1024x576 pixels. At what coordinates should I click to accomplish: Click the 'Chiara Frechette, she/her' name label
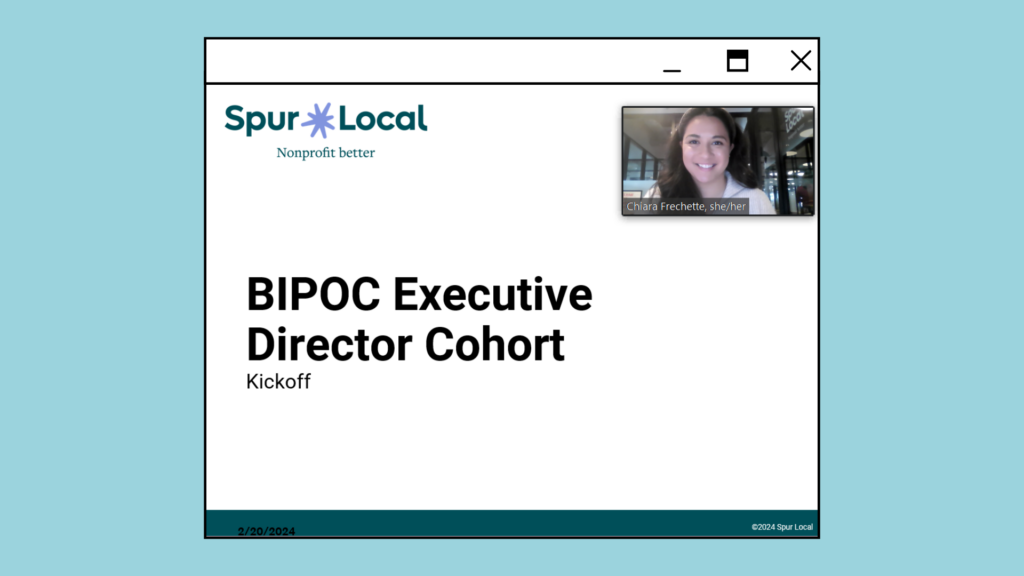click(686, 206)
